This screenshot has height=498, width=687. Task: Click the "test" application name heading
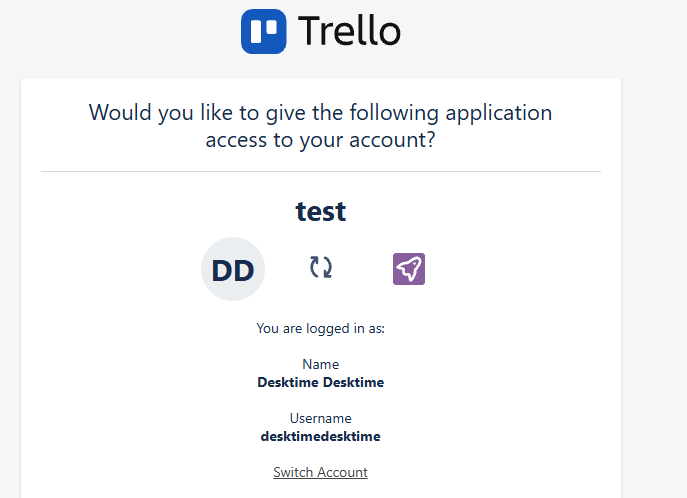coord(321,211)
